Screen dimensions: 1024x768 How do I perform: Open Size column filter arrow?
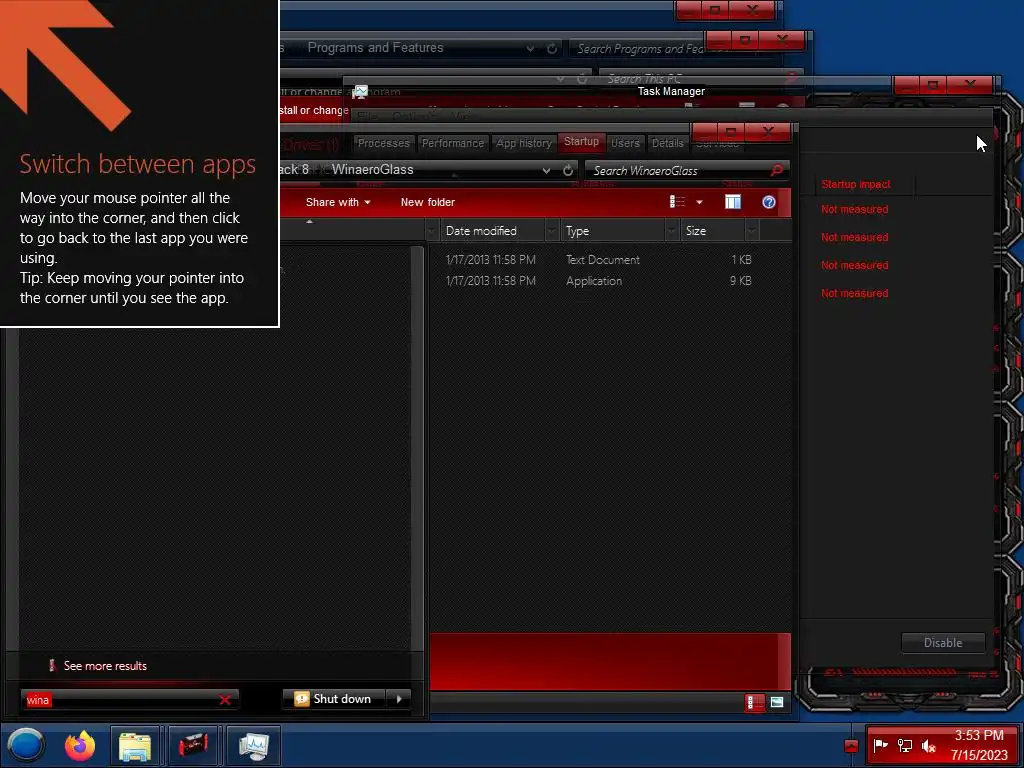[752, 231]
